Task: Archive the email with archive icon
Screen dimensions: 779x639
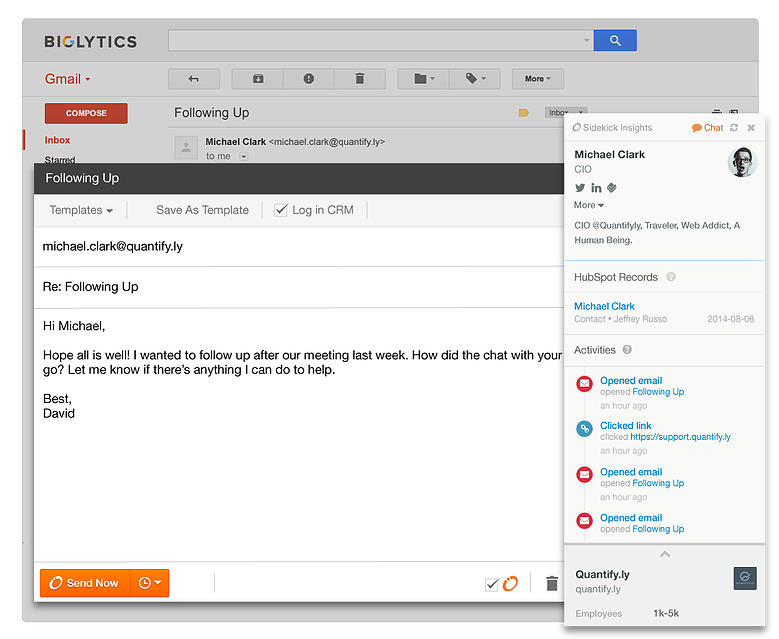Action: (258, 79)
